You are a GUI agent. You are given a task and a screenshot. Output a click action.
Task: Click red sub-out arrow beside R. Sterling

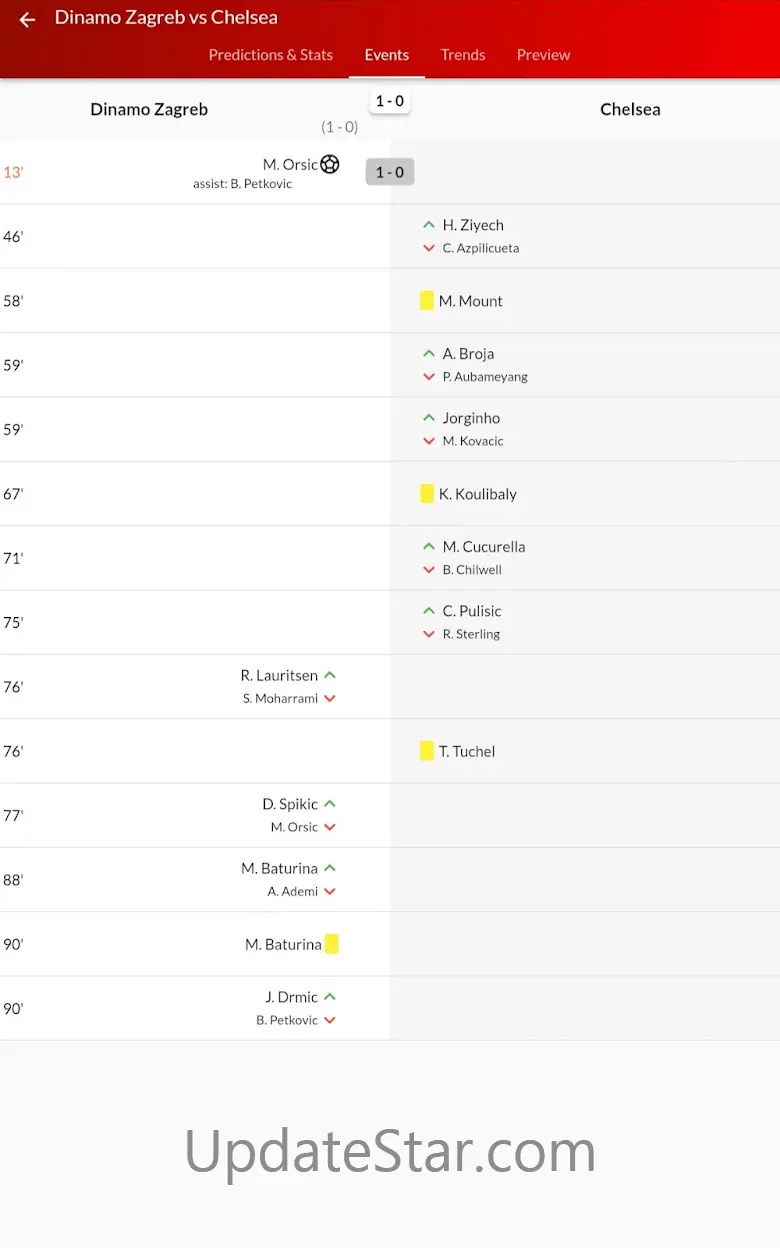click(x=429, y=634)
